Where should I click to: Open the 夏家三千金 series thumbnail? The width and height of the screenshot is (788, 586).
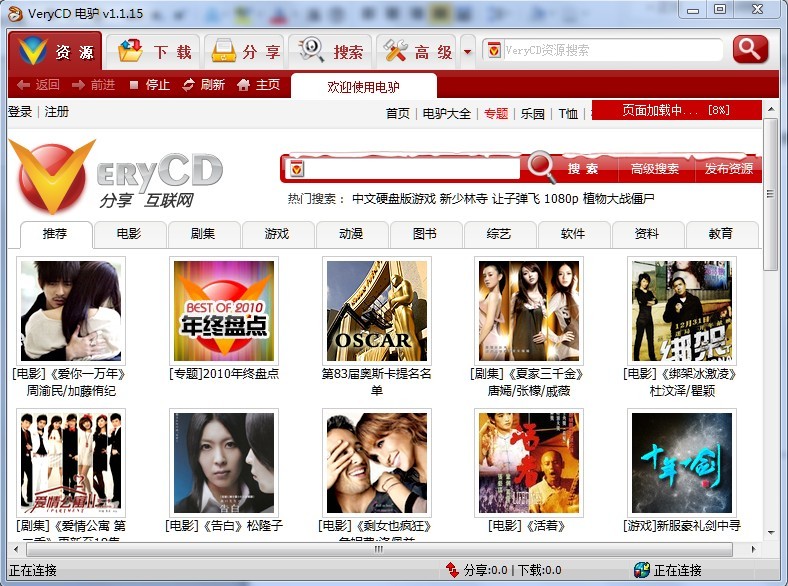(x=529, y=311)
